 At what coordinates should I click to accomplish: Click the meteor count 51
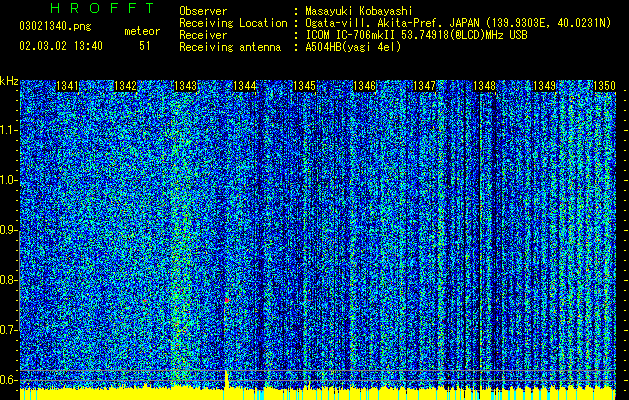(145, 46)
